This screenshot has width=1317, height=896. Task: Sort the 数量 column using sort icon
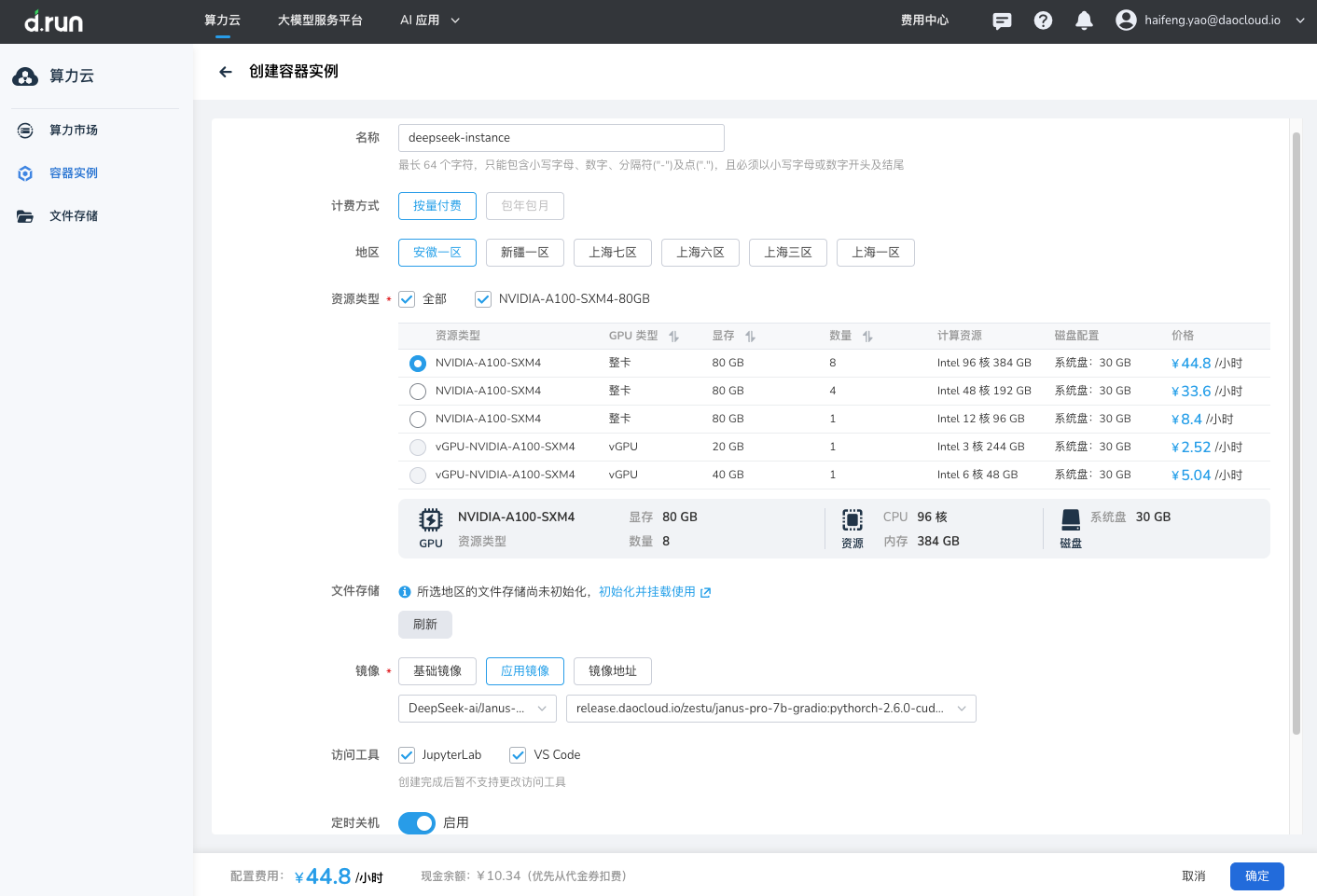867,337
